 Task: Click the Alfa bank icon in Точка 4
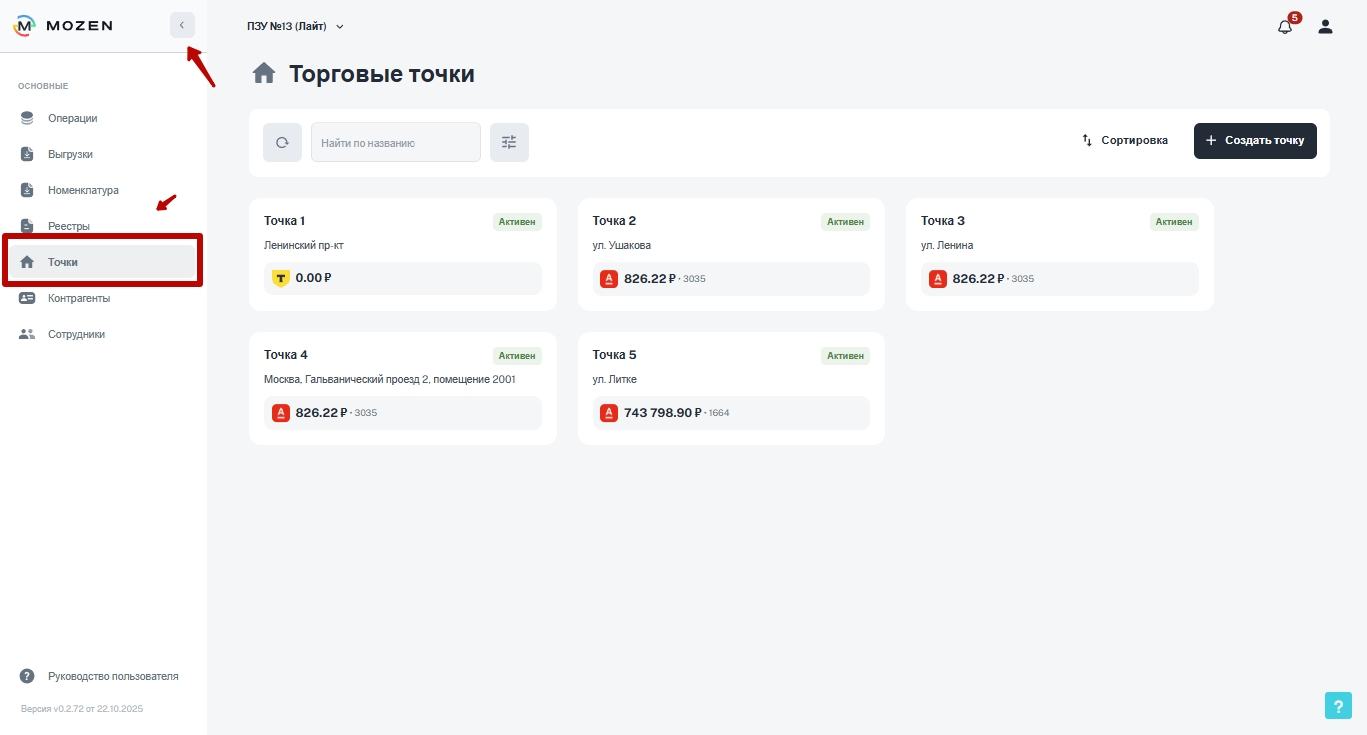tap(280, 412)
